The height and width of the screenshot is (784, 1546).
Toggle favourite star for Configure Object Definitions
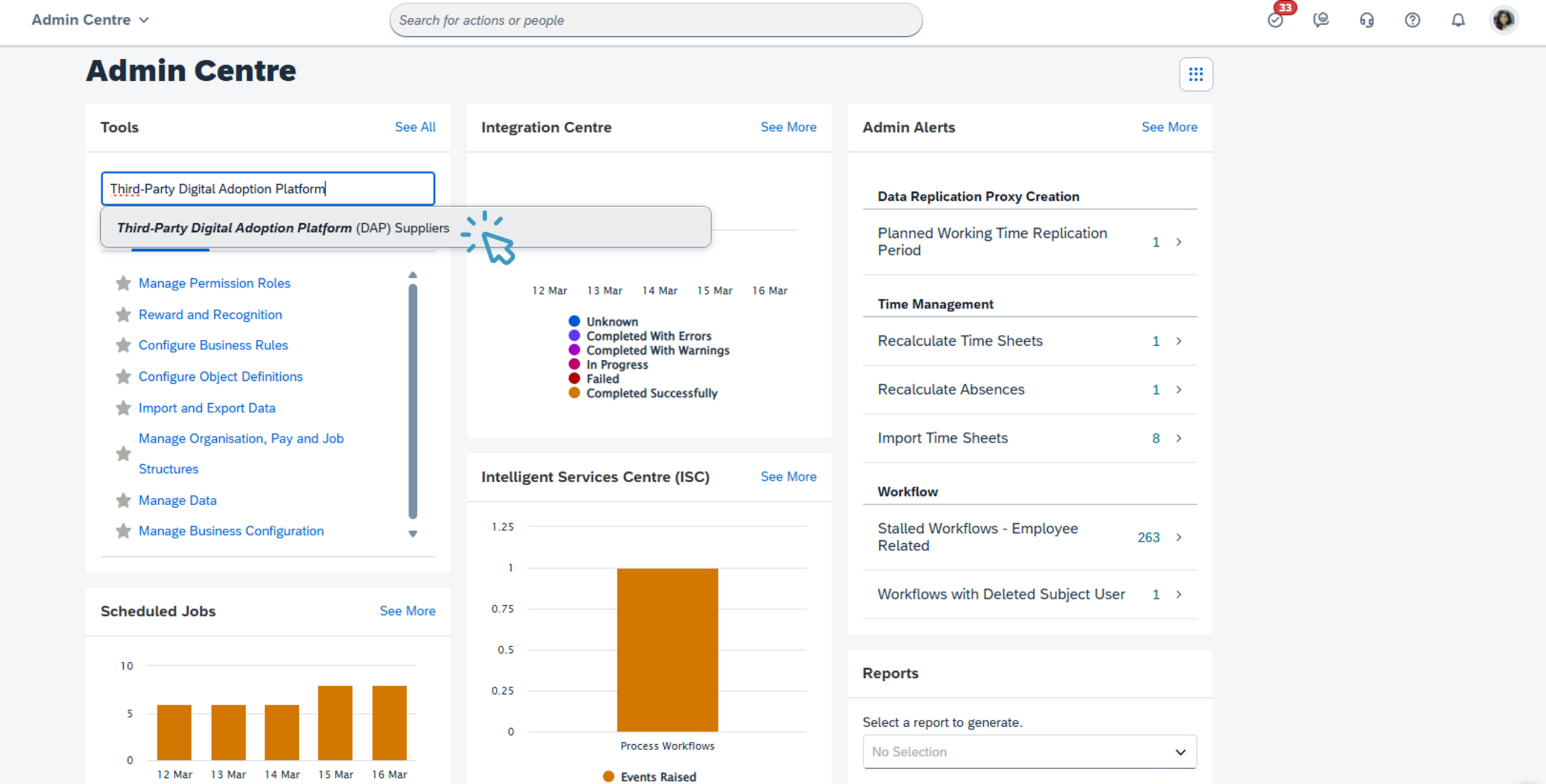tap(123, 377)
